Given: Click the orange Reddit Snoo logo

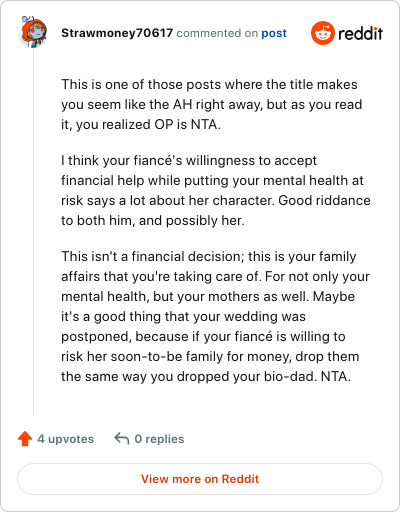Looking at the screenshot, I should pyautogui.click(x=322, y=33).
